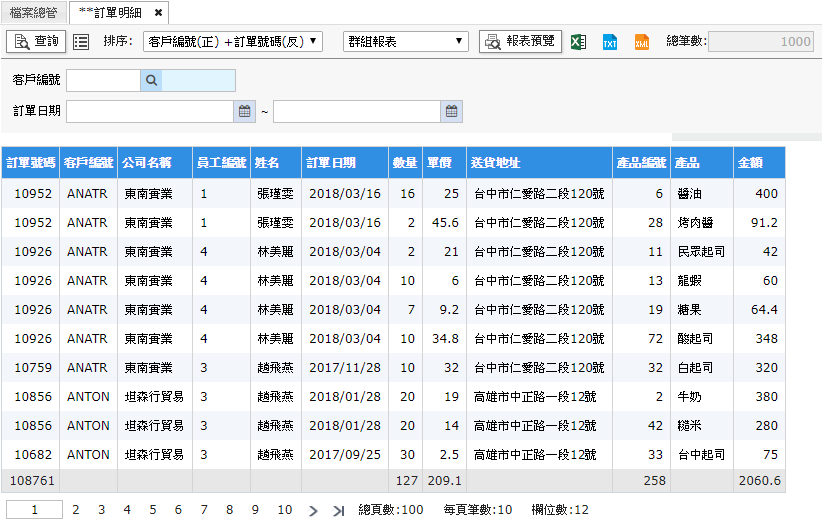Export to Excel icon
This screenshot has width=822, height=530.
[x=578, y=42]
